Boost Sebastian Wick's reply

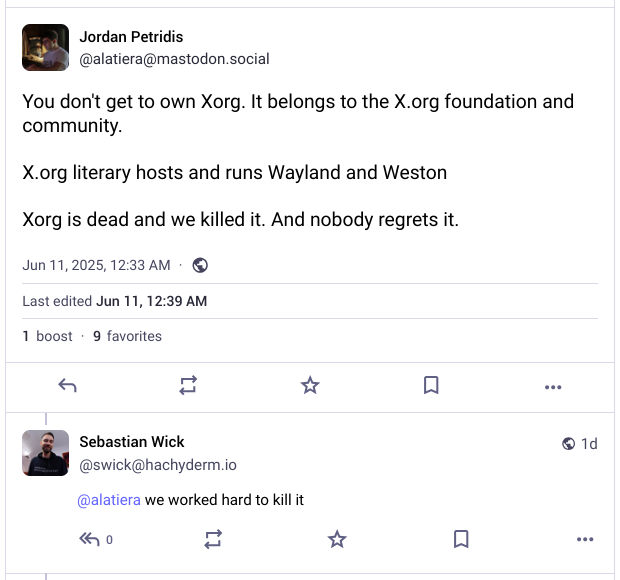(x=213, y=540)
